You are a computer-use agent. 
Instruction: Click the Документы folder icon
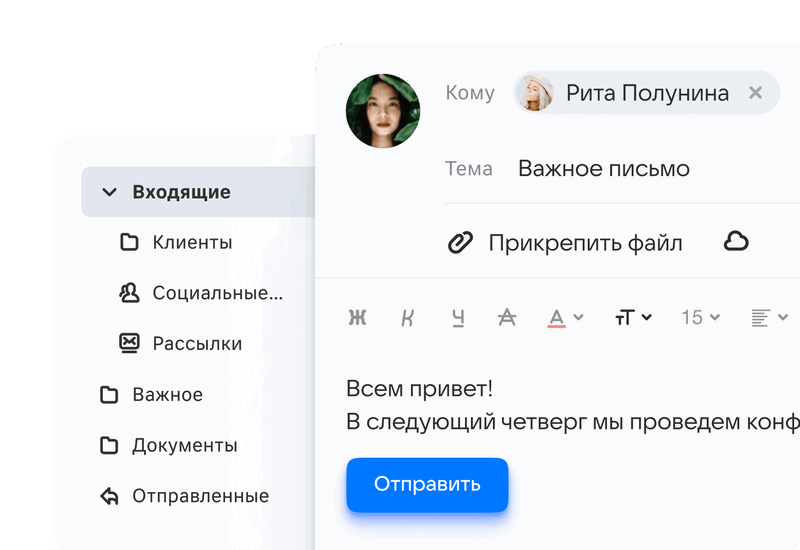(109, 445)
